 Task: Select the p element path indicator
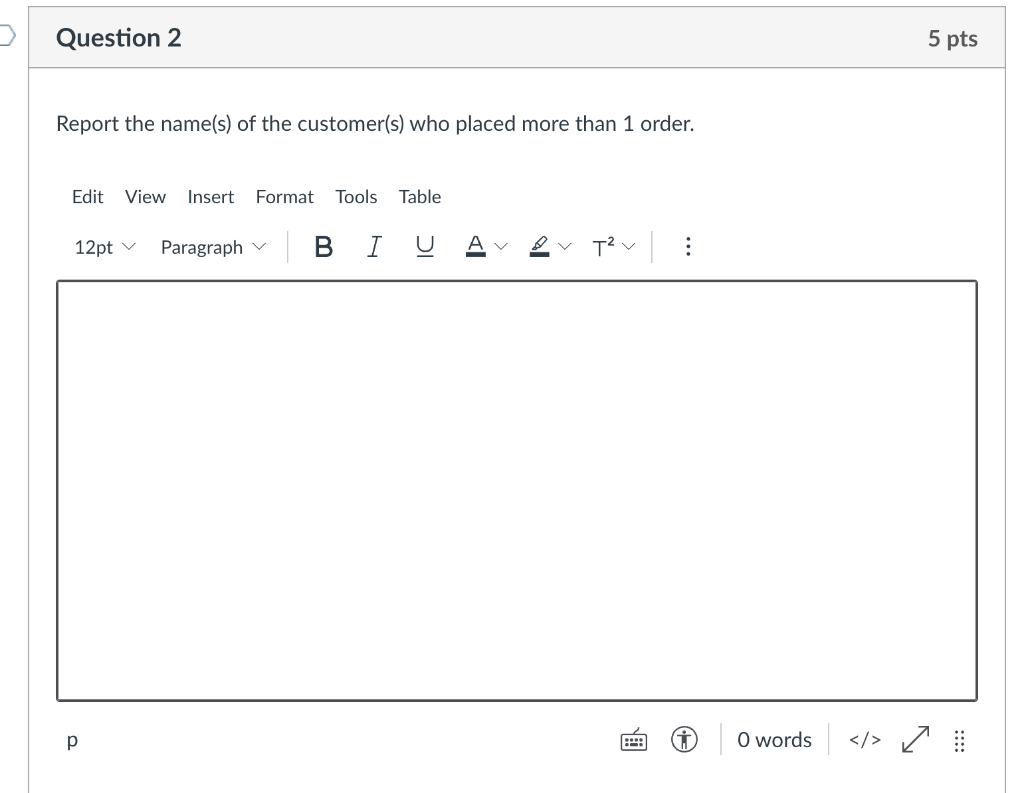pyautogui.click(x=72, y=740)
